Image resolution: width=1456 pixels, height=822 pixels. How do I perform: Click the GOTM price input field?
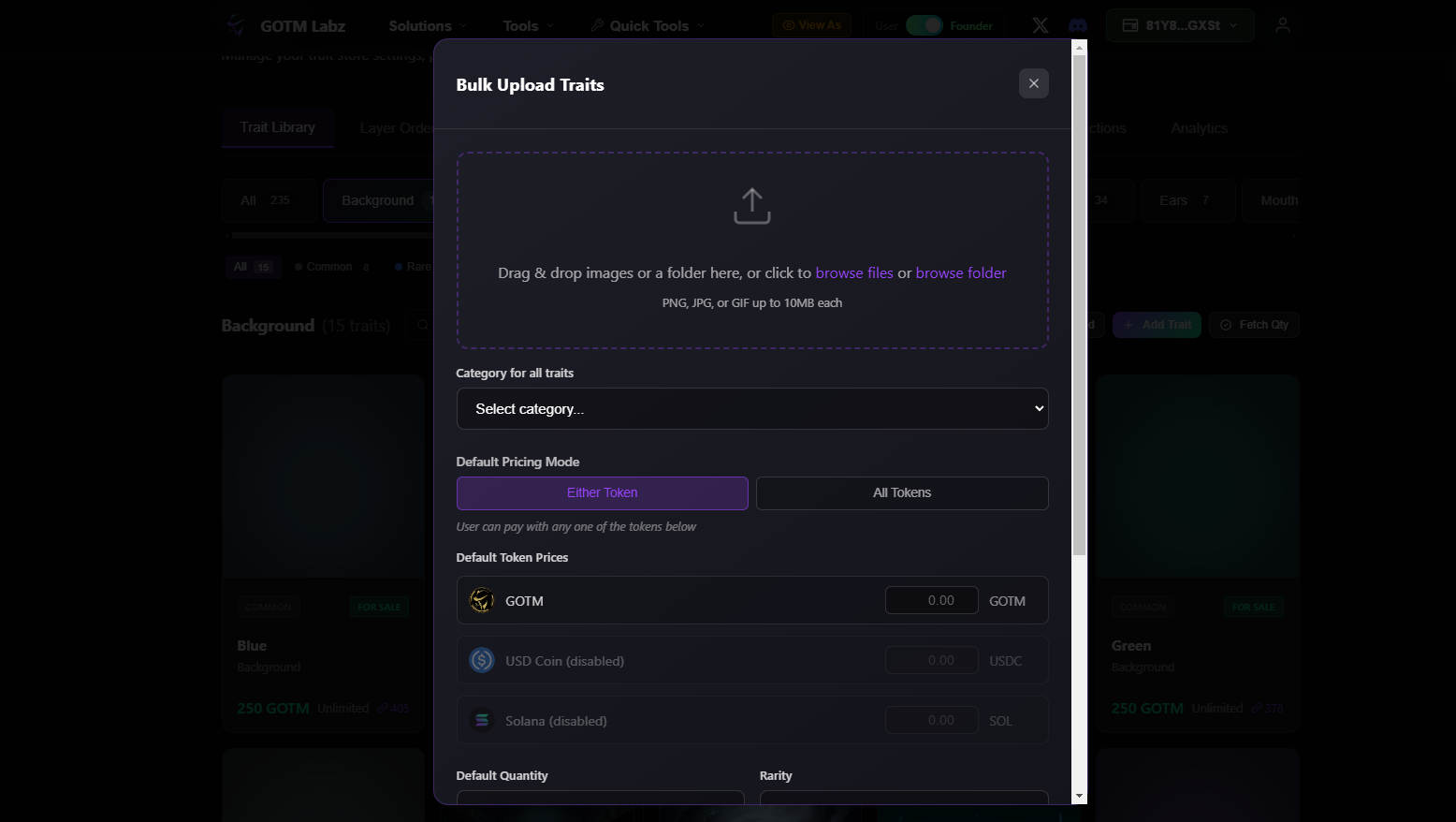(x=931, y=600)
